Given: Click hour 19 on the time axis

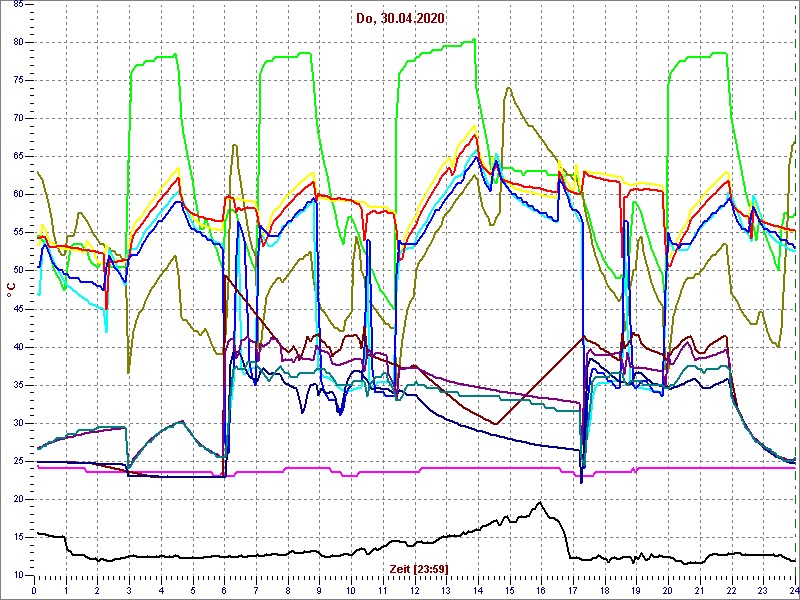Looking at the screenshot, I should click(x=636, y=592).
